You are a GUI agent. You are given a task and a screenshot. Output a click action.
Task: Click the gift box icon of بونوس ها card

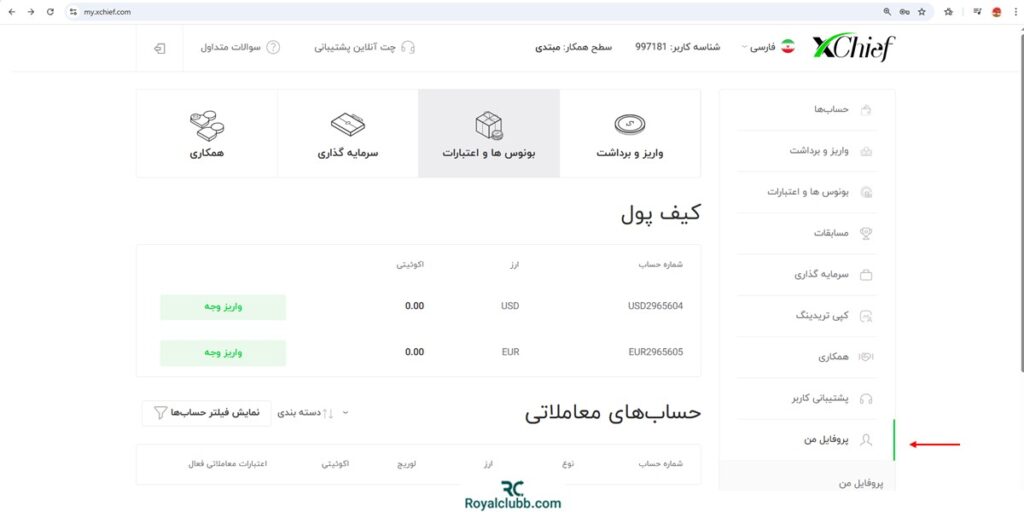pos(488,125)
